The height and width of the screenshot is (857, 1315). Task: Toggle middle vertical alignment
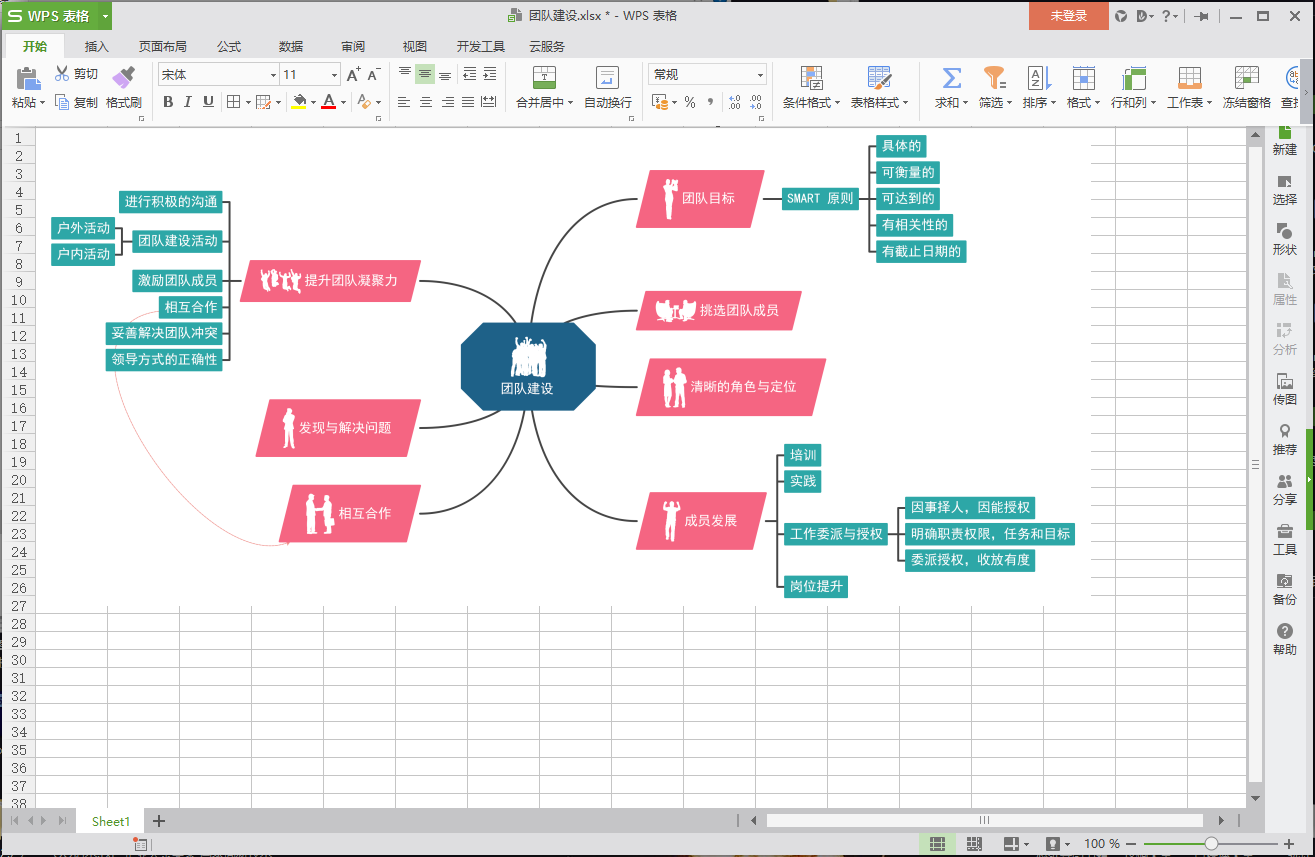point(425,74)
